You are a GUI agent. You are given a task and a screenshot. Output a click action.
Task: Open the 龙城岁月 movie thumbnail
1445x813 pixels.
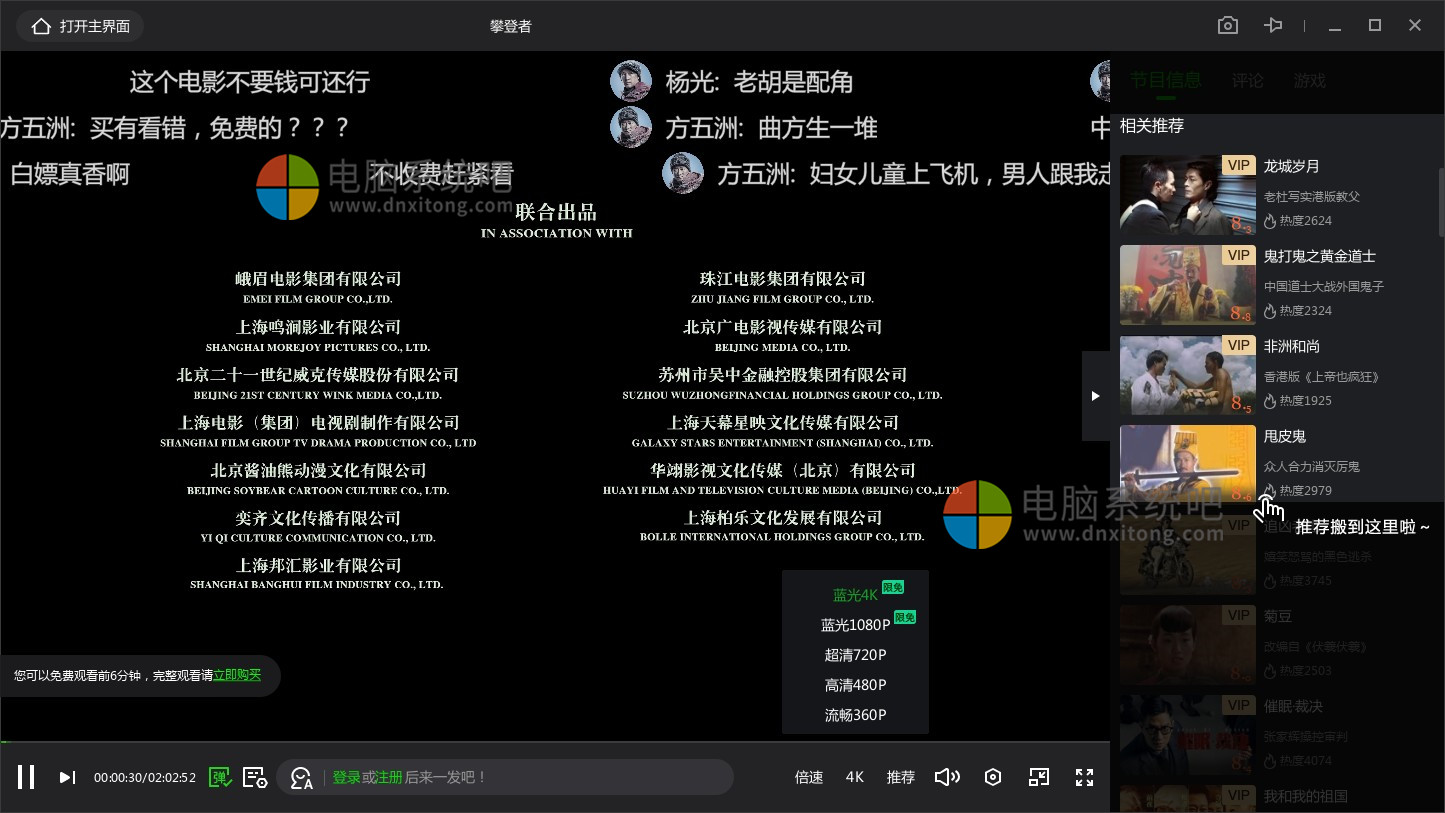[1188, 195]
